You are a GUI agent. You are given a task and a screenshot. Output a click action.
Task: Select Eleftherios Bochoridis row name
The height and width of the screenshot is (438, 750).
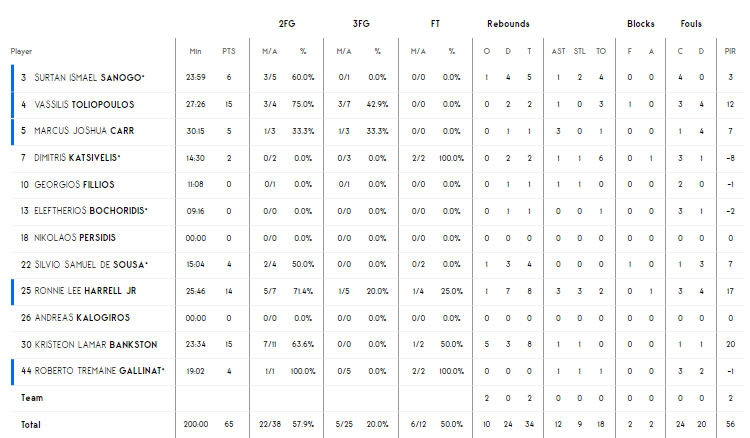tap(91, 211)
